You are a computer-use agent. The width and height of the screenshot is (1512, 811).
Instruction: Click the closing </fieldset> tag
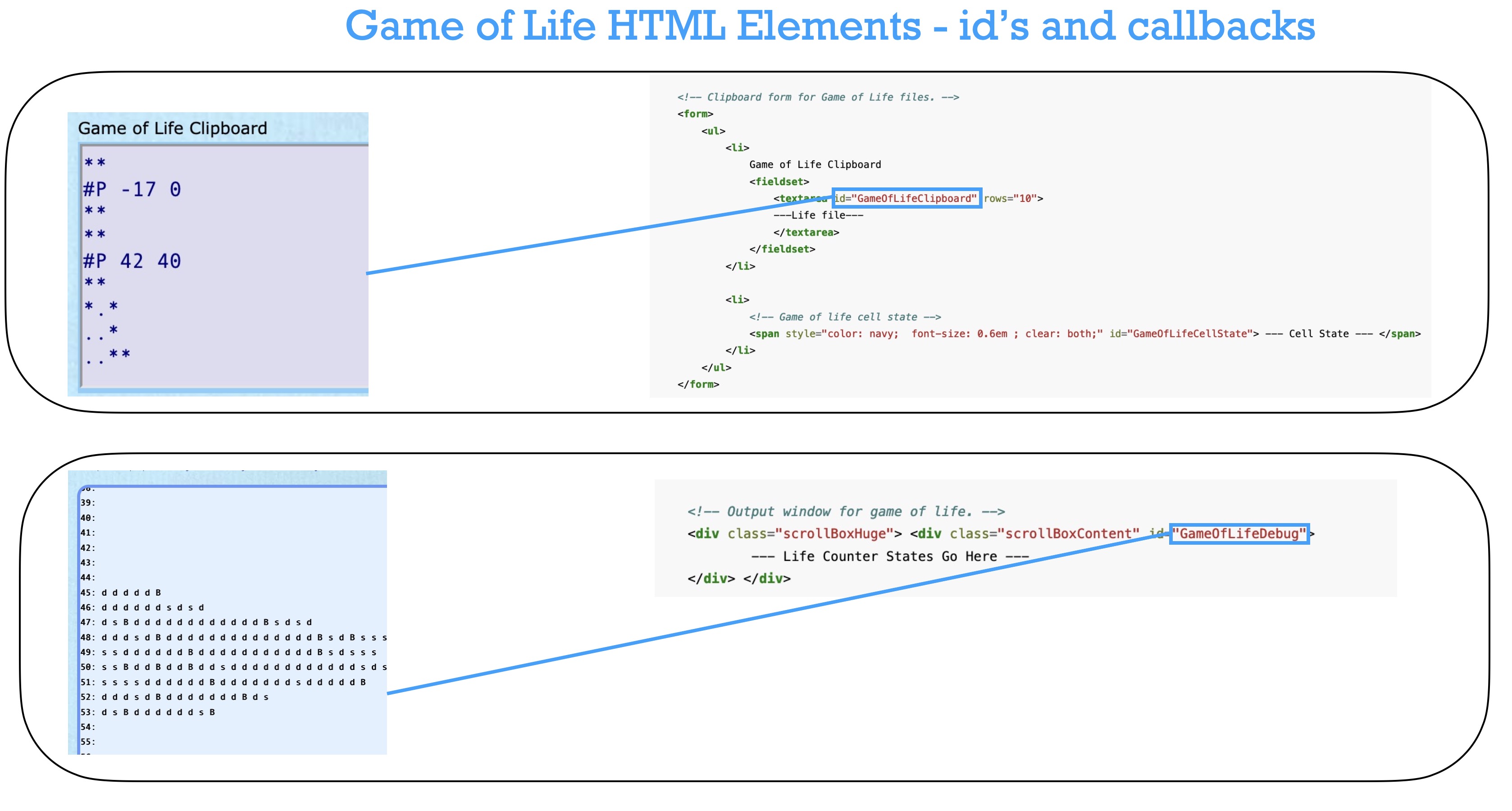[x=782, y=249]
